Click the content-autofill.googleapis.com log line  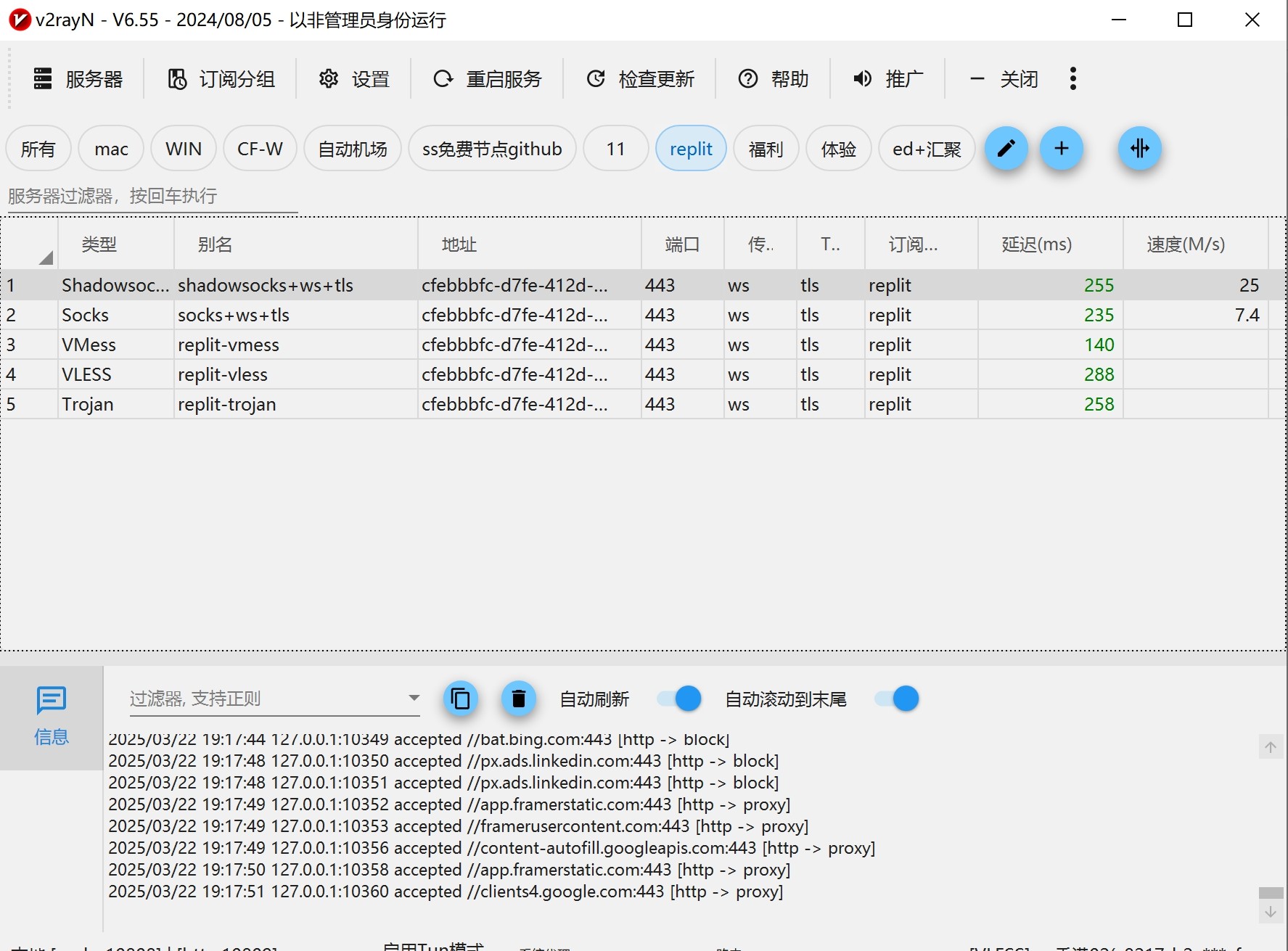pos(491,848)
